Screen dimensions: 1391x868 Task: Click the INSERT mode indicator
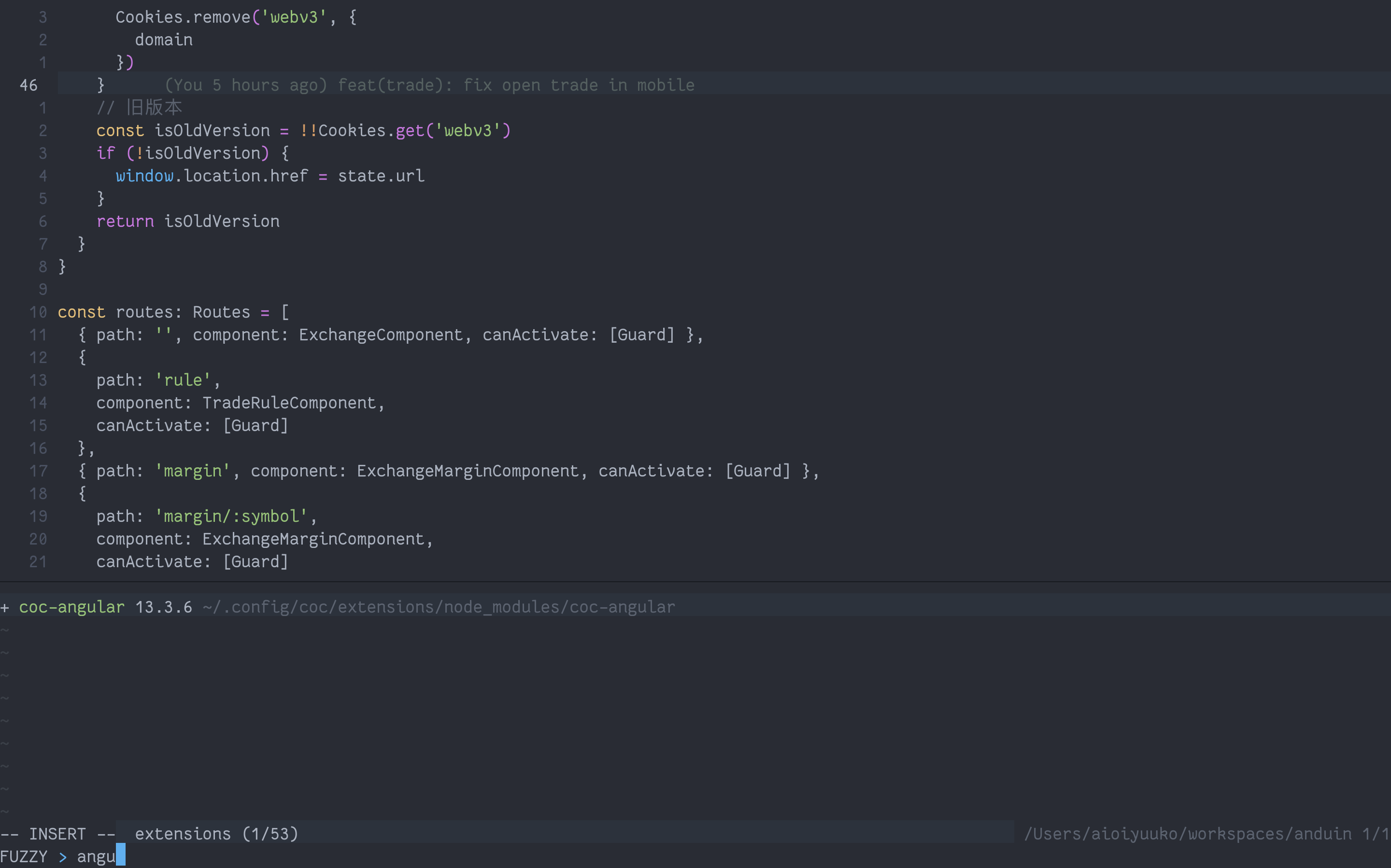[57, 834]
